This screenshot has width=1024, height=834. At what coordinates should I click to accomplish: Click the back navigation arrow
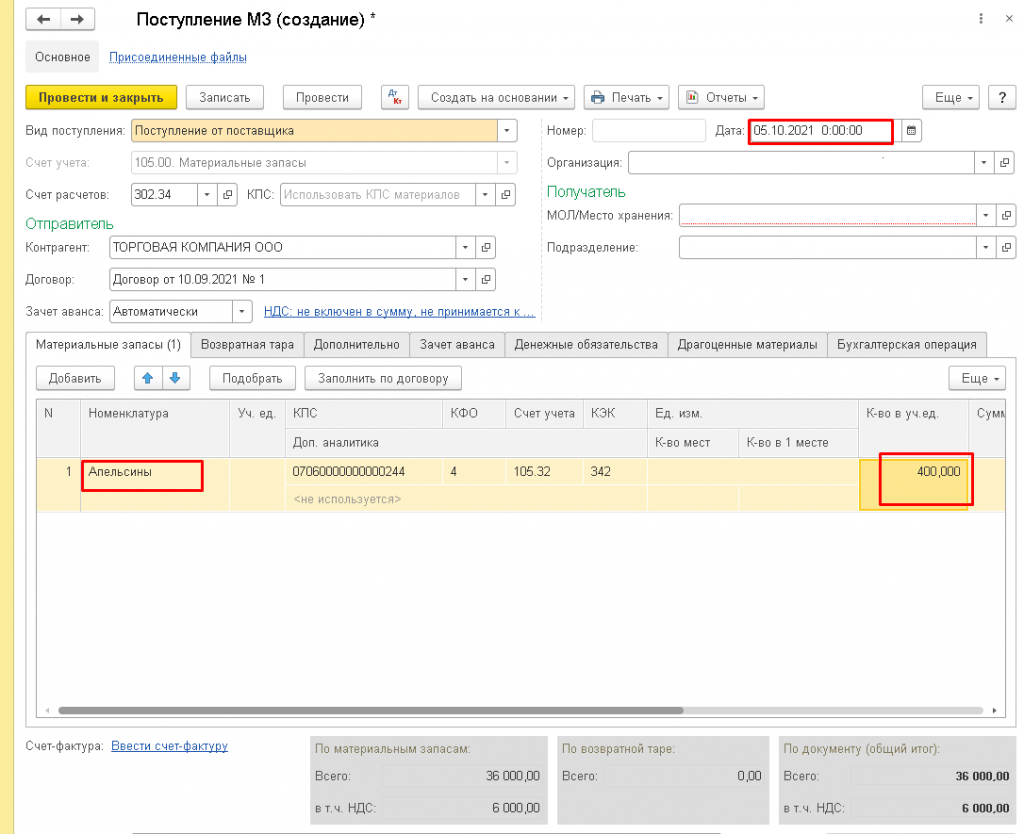[x=45, y=20]
